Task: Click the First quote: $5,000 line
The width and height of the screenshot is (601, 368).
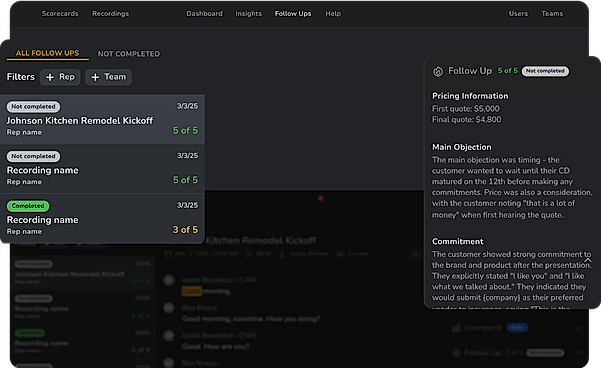Action: (x=466, y=108)
